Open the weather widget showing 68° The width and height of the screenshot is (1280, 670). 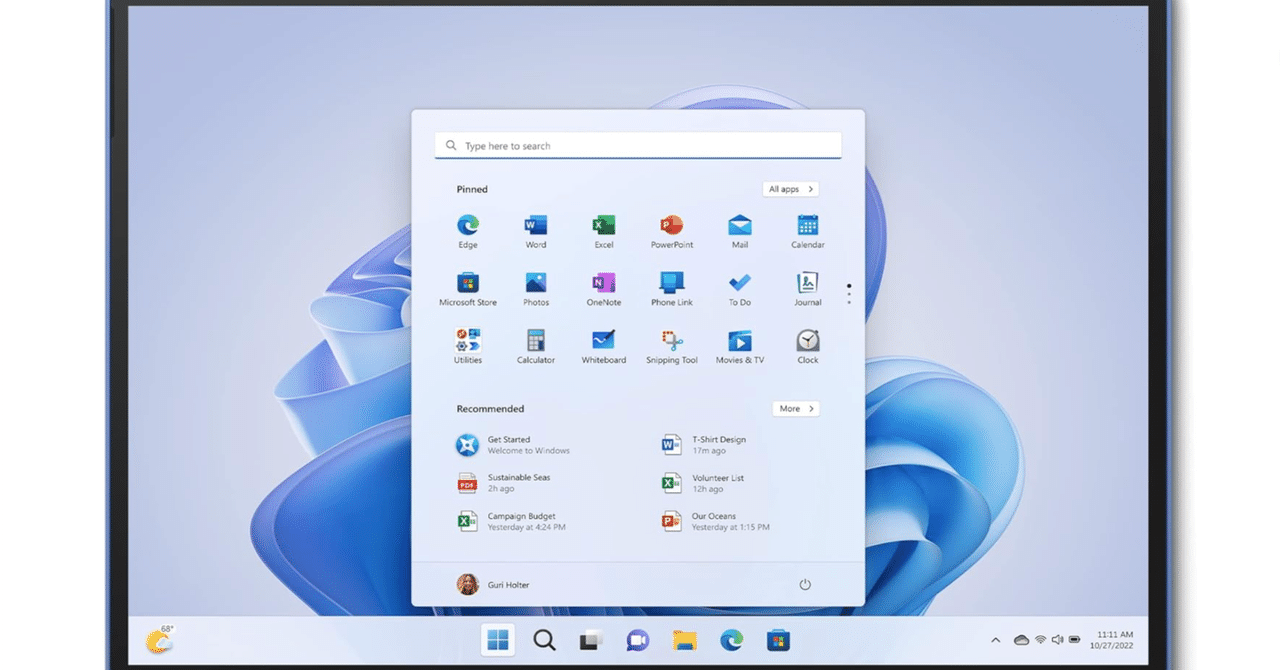160,639
